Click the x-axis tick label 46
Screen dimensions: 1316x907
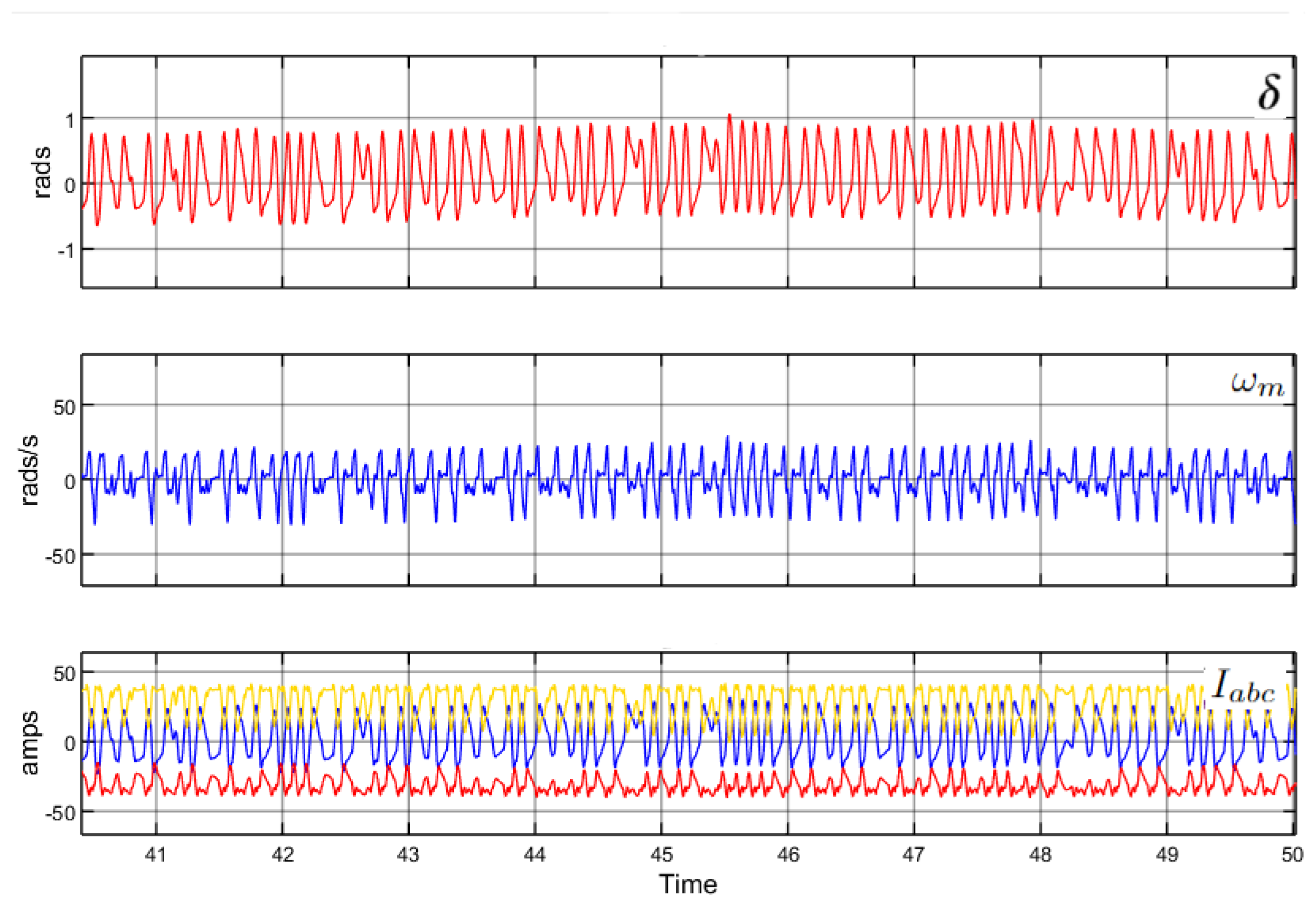tap(788, 855)
